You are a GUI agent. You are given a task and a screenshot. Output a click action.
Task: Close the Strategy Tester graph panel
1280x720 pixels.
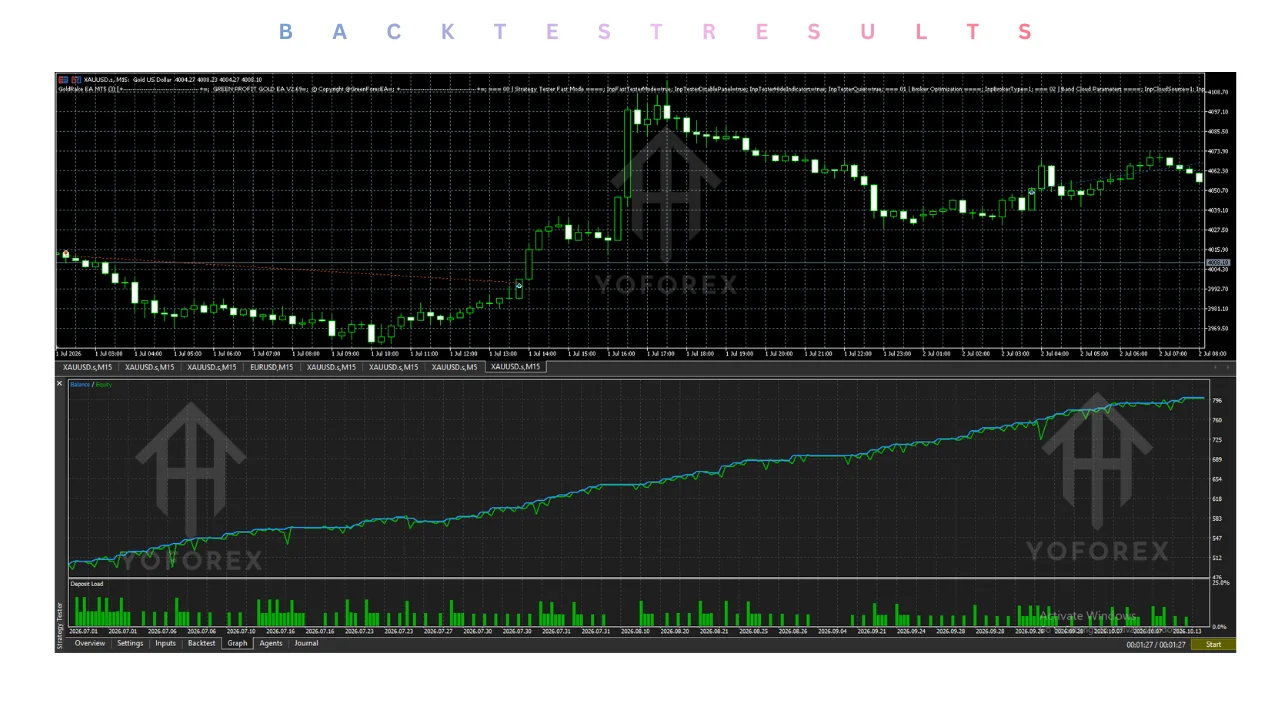click(x=59, y=383)
